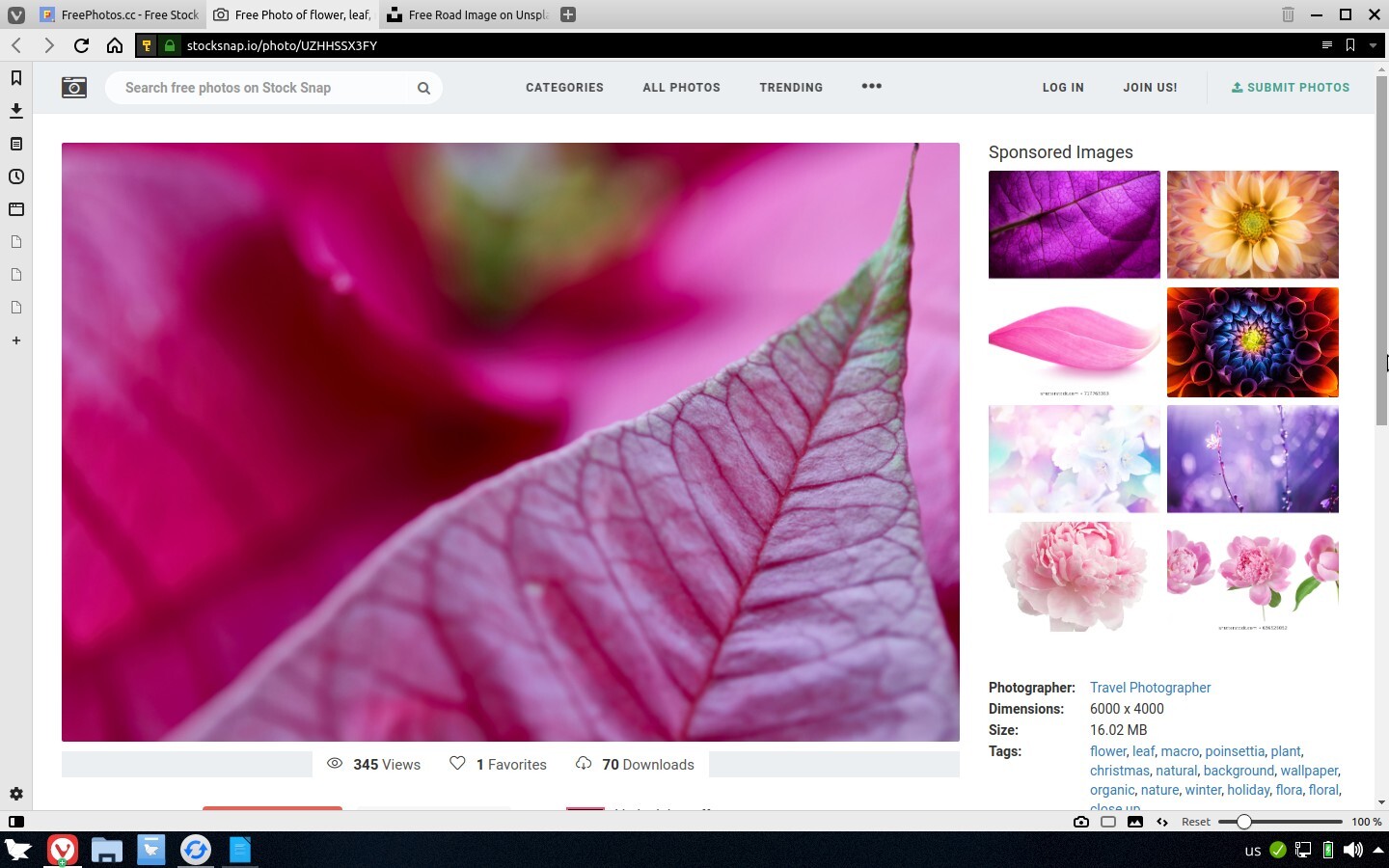Favorite the photo with heart icon

click(458, 764)
